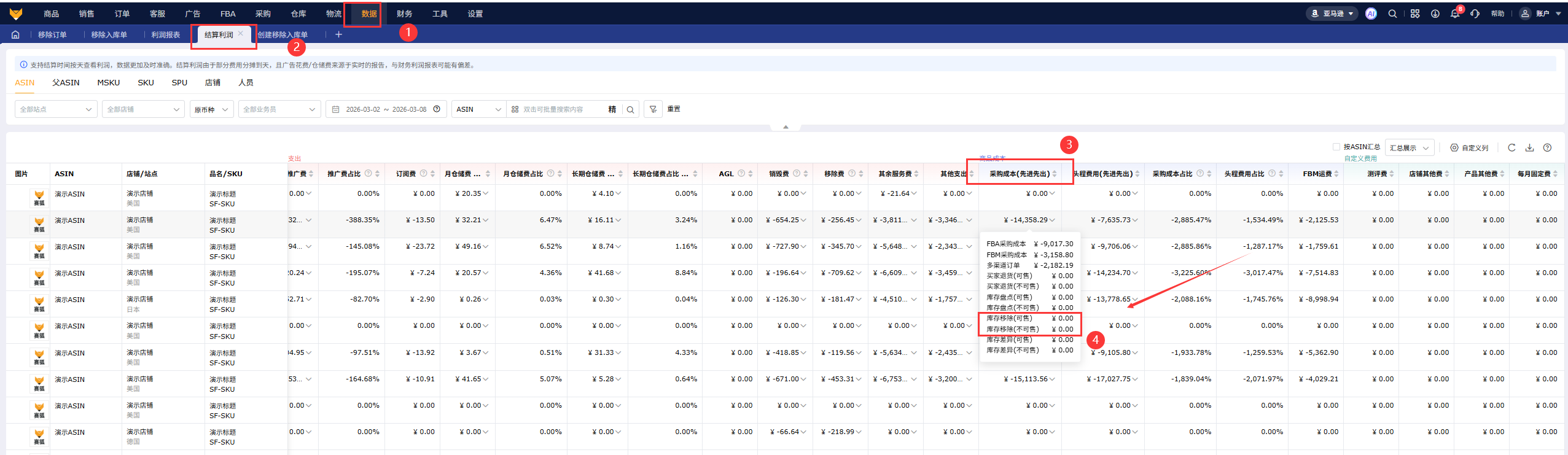Click the magnifier search icon in filter bar
Screen dimensions: 1568x455
pyautogui.click(x=630, y=109)
